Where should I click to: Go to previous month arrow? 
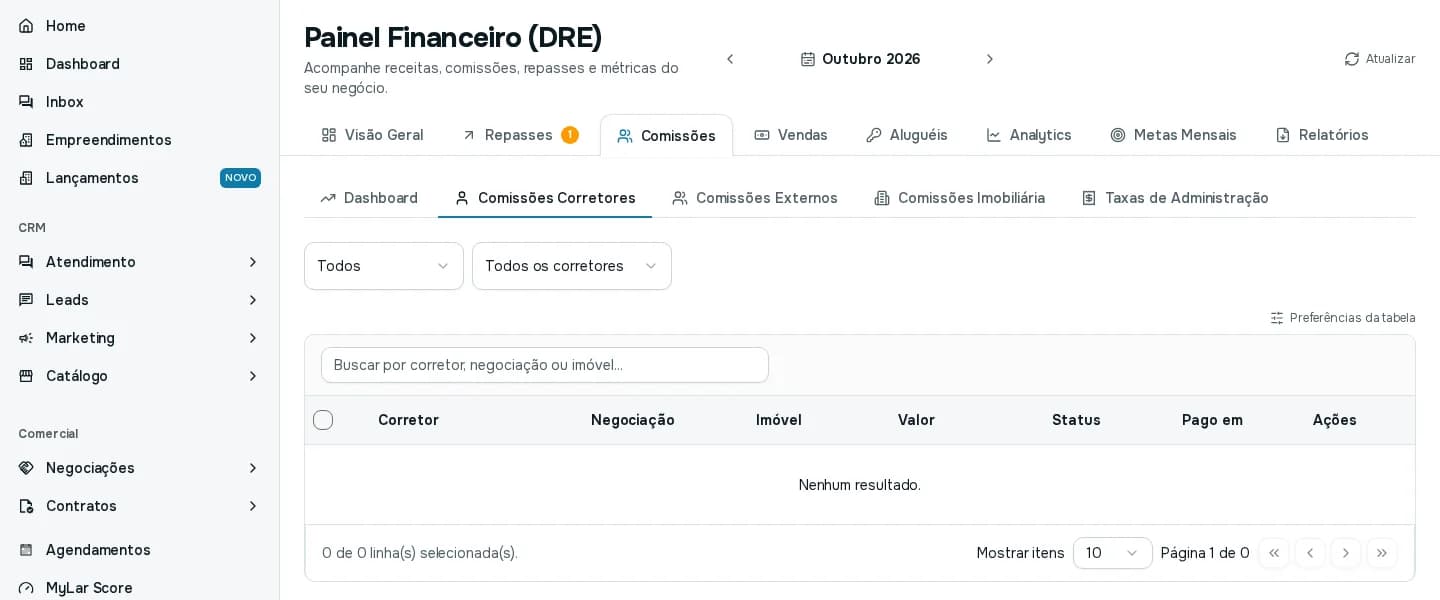click(730, 59)
